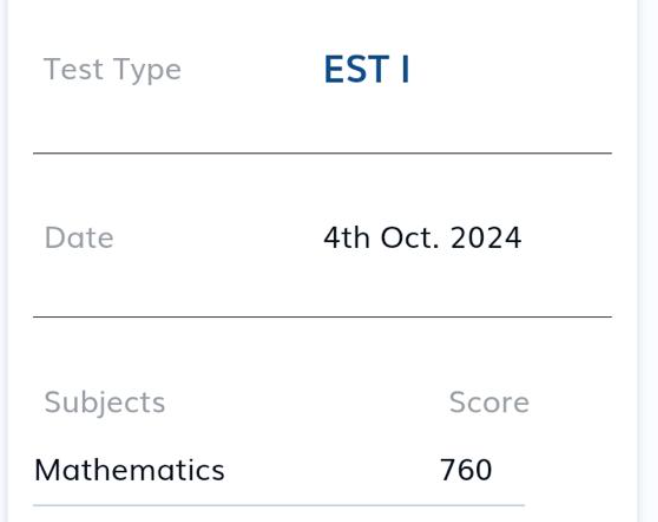This screenshot has height=522, width=658.
Task: Click the underline beneath the Mathematics row
Action: click(279, 506)
